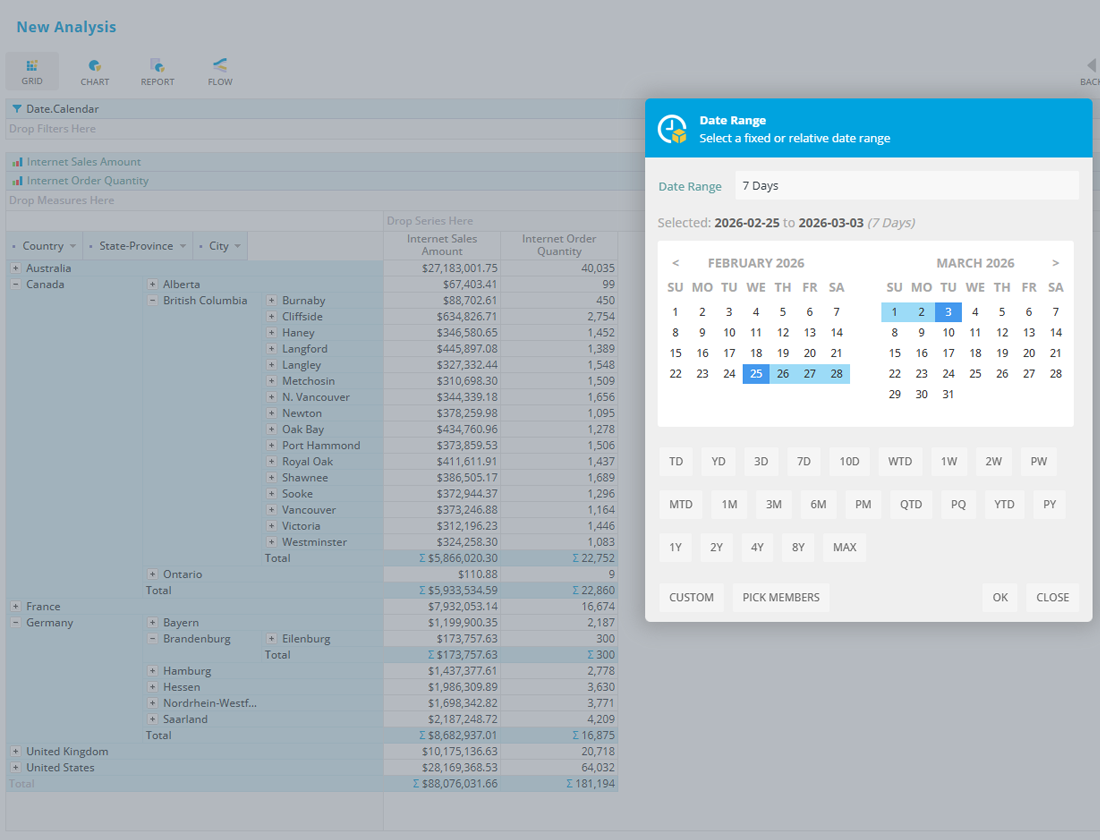Screen dimensions: 1100x840
Task: Open the Country column dropdown
Action: [x=73, y=246]
